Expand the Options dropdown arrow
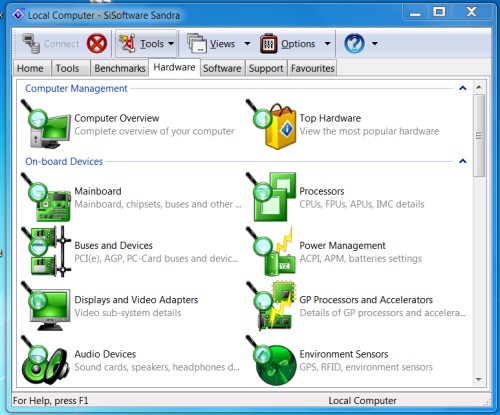Image resolution: width=500 pixels, height=415 pixels. pos(327,44)
